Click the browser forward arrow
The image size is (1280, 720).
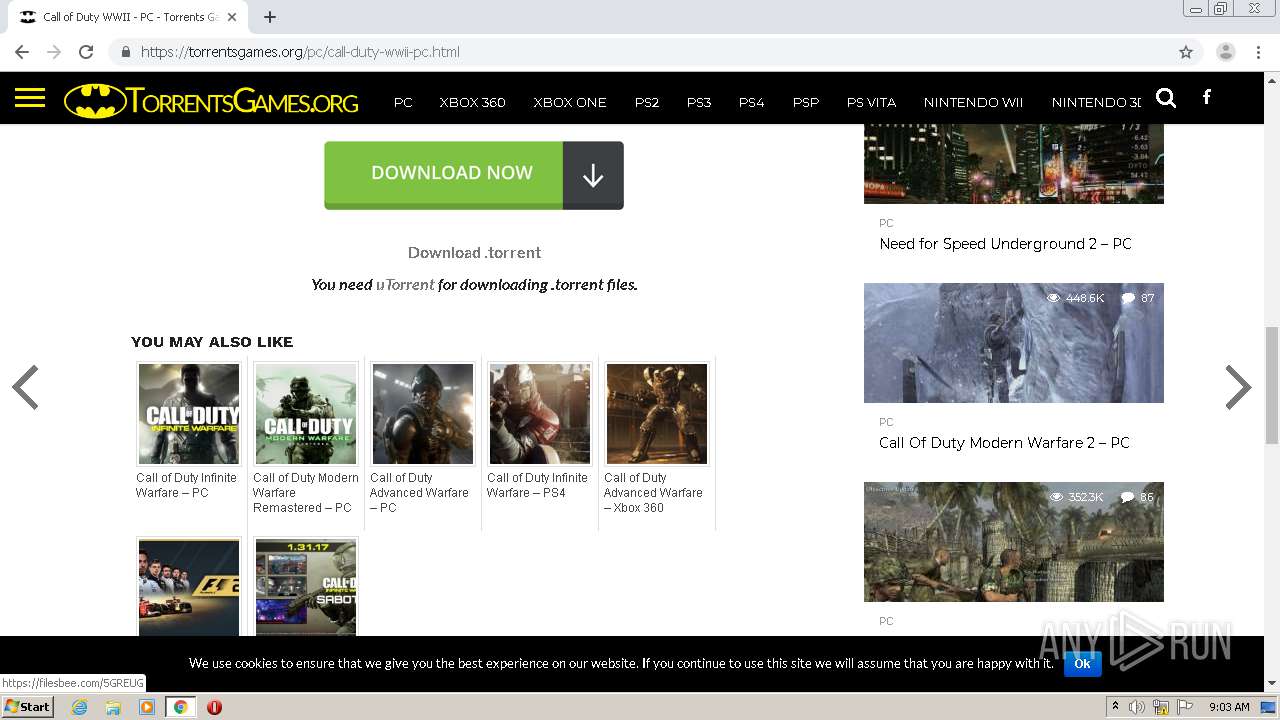coord(54,52)
